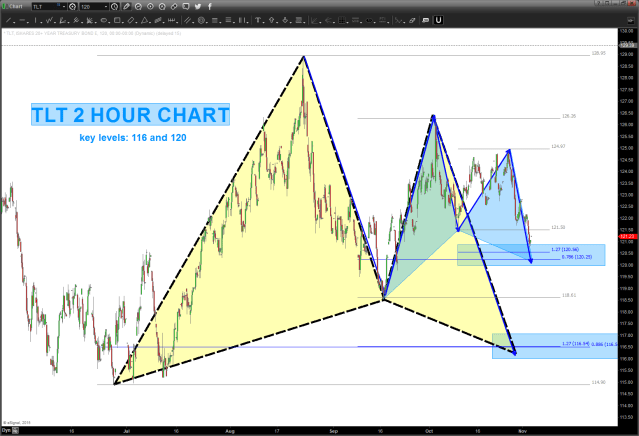Click the chain link icon
639x436 pixels.
pos(174,7)
